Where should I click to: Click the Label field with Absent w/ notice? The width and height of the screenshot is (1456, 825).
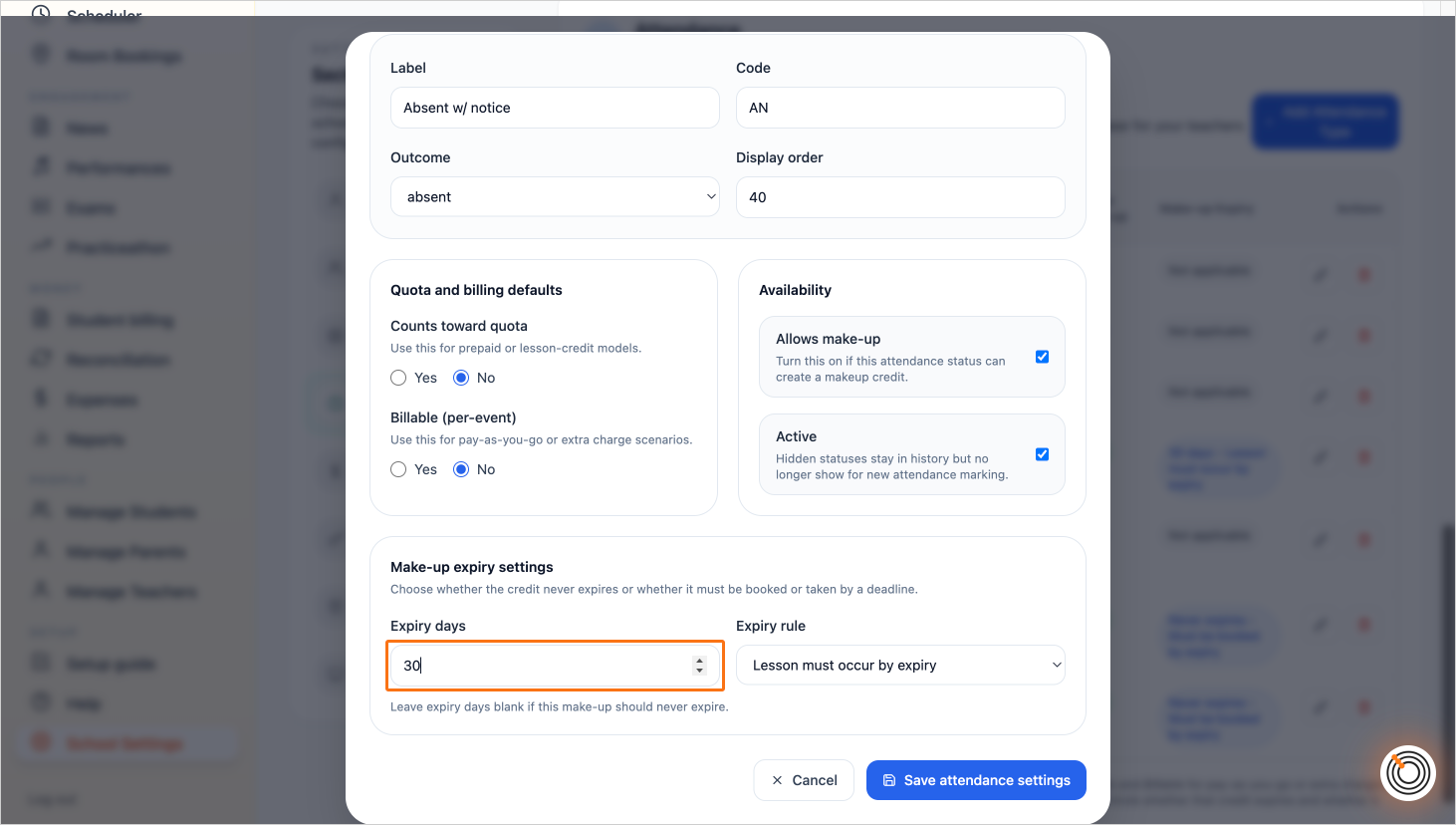555,108
